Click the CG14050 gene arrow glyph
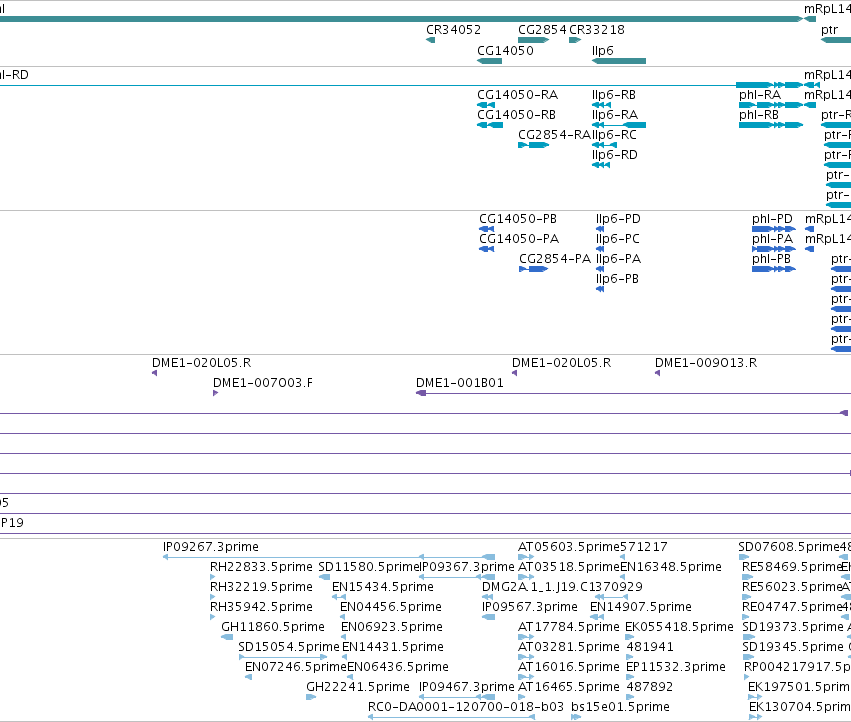Viewport: 851px width, 722px height. 490,61
